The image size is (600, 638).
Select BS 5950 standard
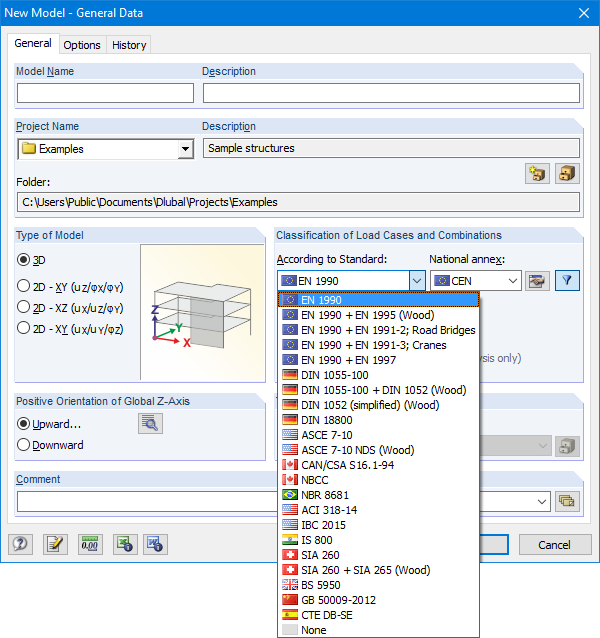[378, 585]
